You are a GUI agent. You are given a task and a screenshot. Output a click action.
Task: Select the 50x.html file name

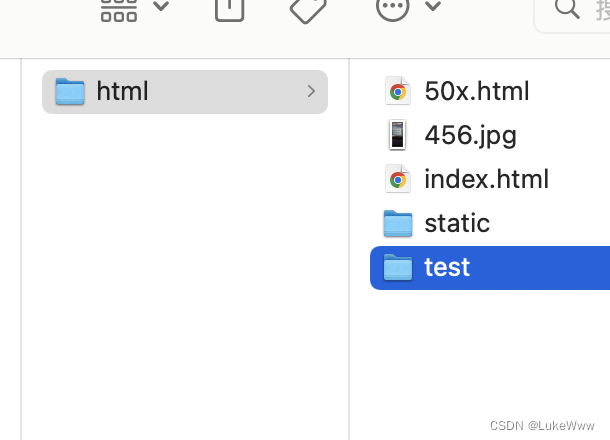tap(477, 91)
